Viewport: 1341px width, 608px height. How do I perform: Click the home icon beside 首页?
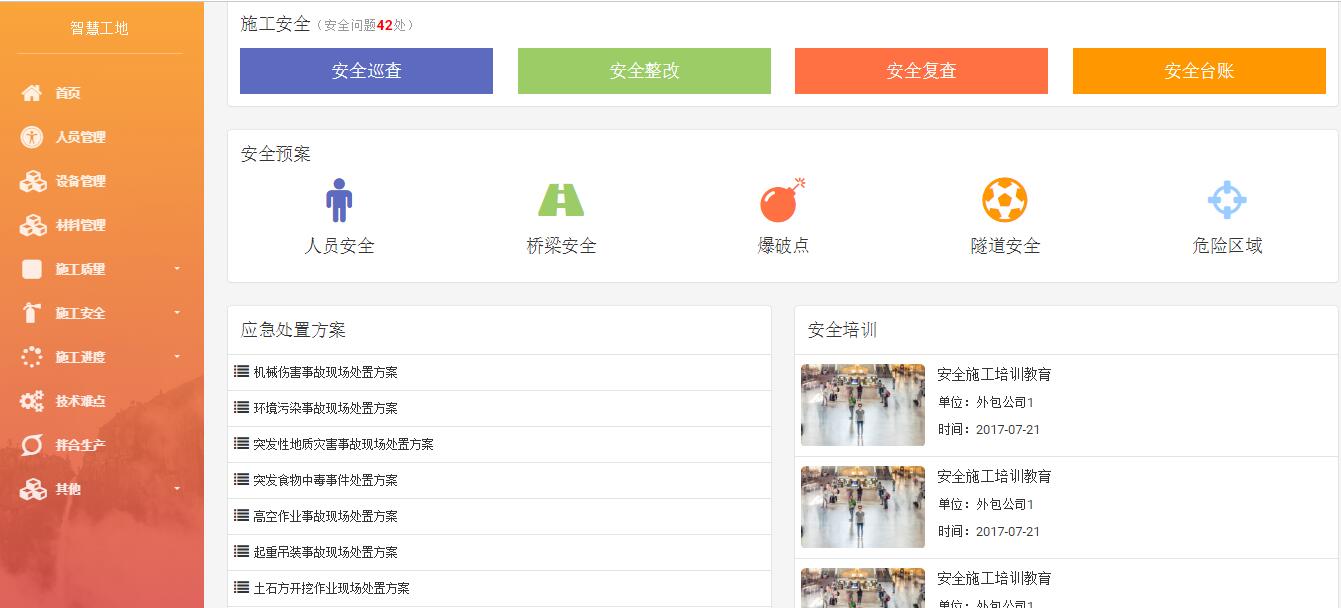pos(32,93)
